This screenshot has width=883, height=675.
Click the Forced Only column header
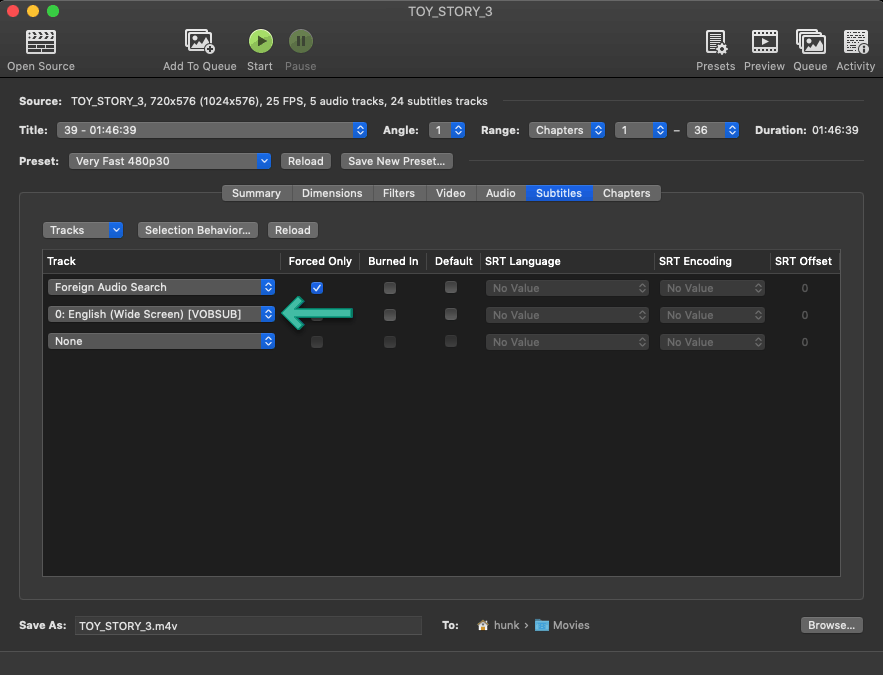pos(320,261)
